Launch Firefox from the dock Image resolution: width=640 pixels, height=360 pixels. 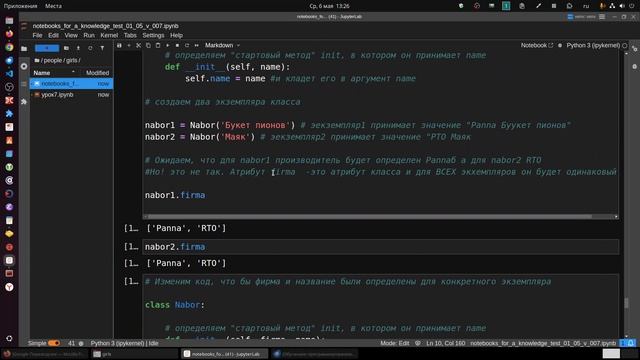pyautogui.click(x=9, y=34)
